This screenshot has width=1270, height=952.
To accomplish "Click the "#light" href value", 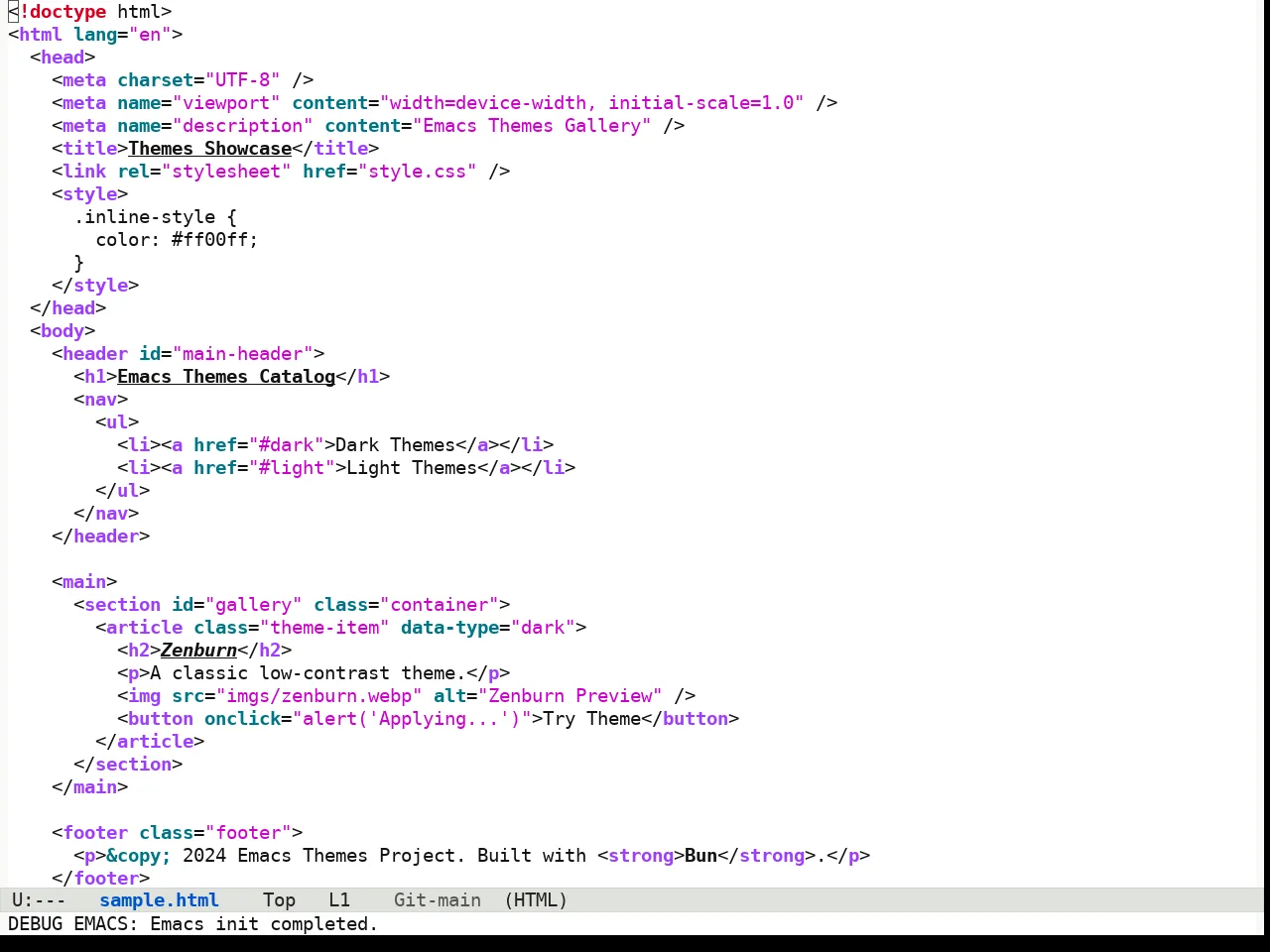I will click(292, 468).
